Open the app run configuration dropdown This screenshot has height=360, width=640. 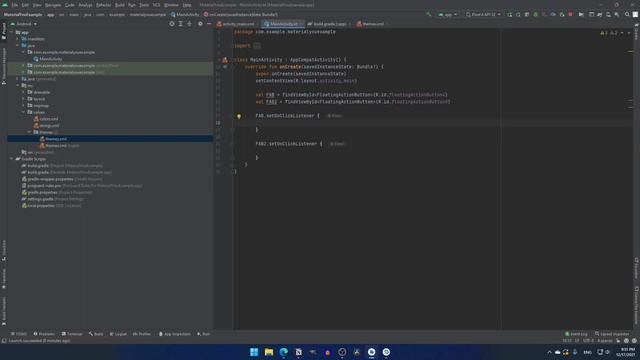point(448,15)
